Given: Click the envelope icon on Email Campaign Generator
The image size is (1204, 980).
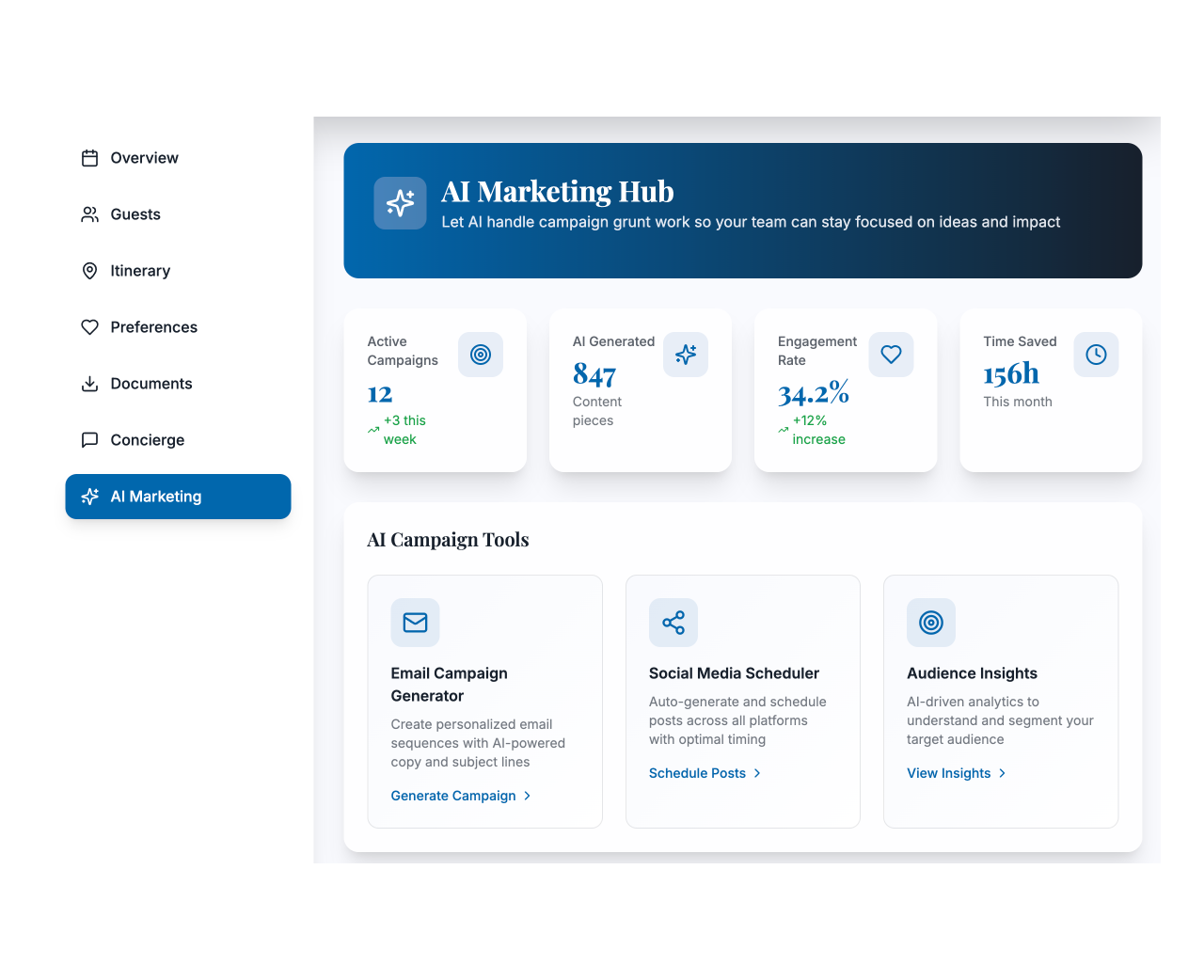Looking at the screenshot, I should point(415,623).
